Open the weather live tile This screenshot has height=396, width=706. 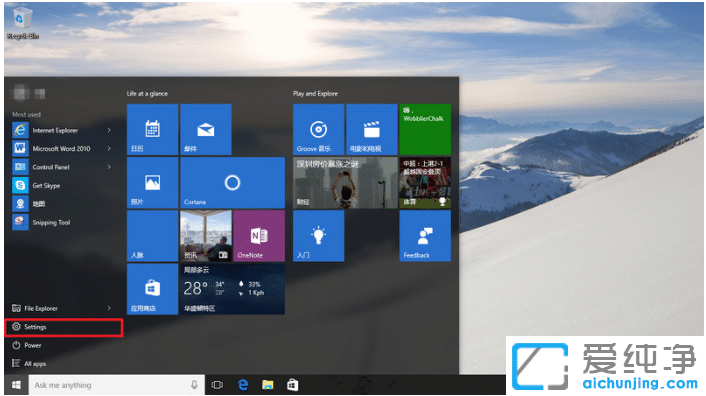click(232, 289)
